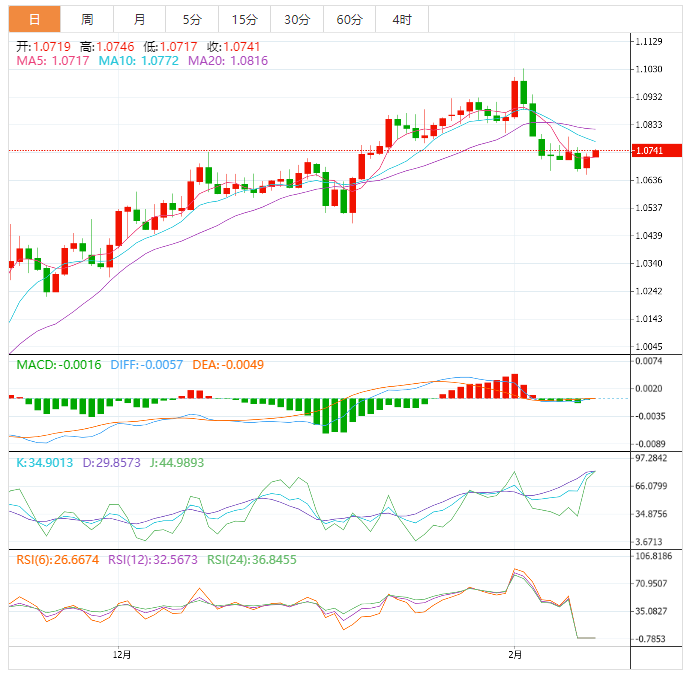The width and height of the screenshot is (690, 680).
Task: Click the 97.2842 KDJ axis label
Action: click(651, 458)
